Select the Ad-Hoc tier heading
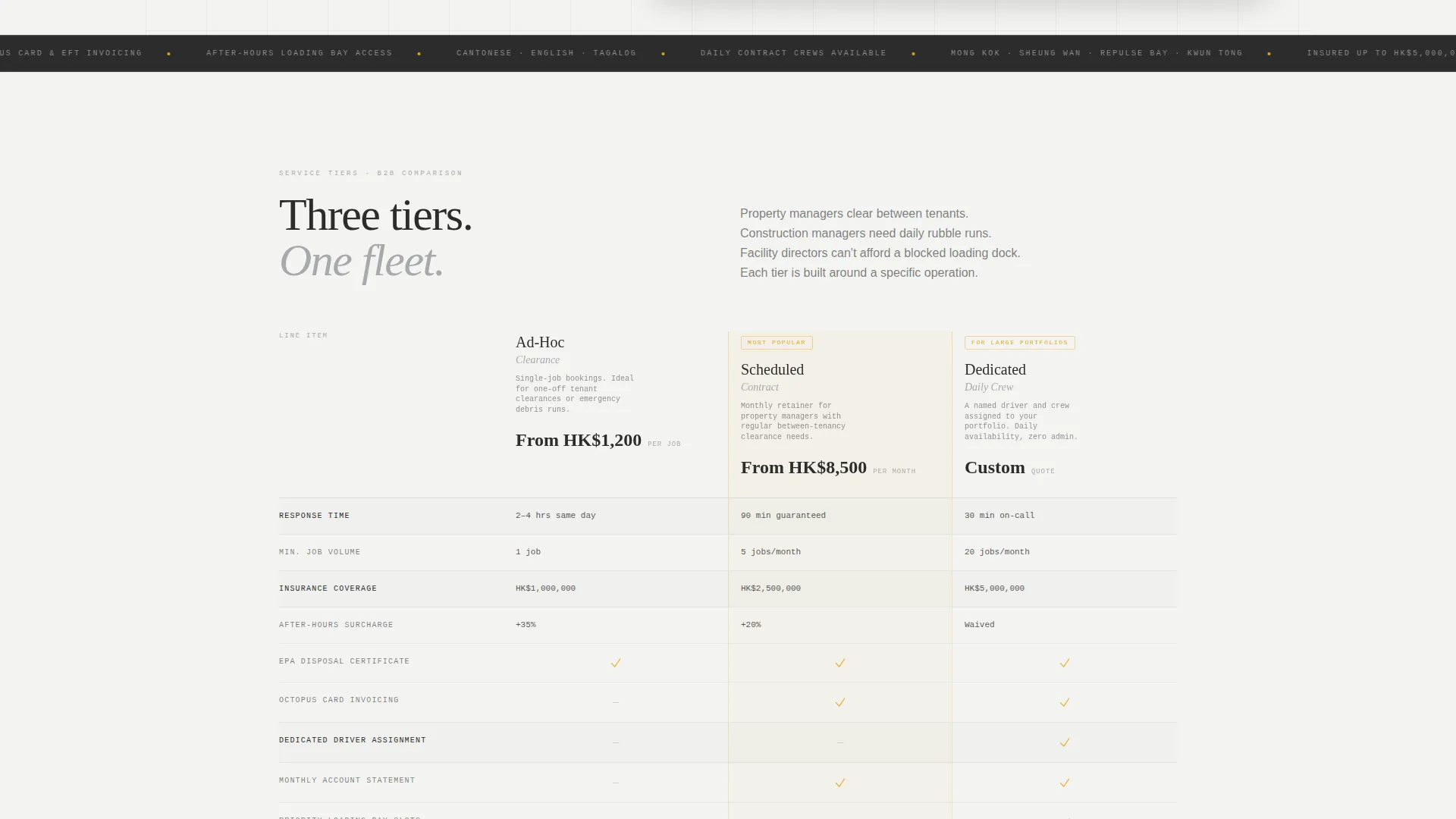 [x=540, y=343]
